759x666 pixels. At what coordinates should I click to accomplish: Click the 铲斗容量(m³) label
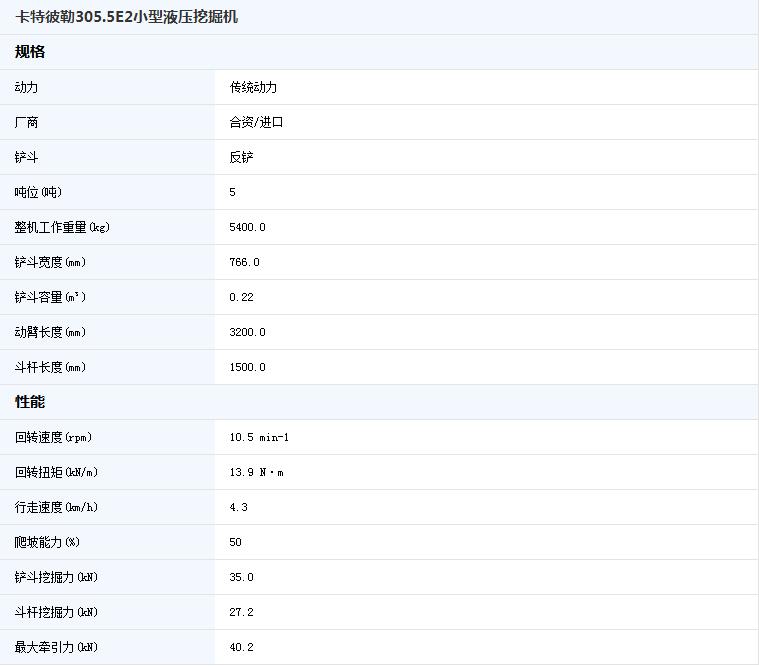click(50, 297)
